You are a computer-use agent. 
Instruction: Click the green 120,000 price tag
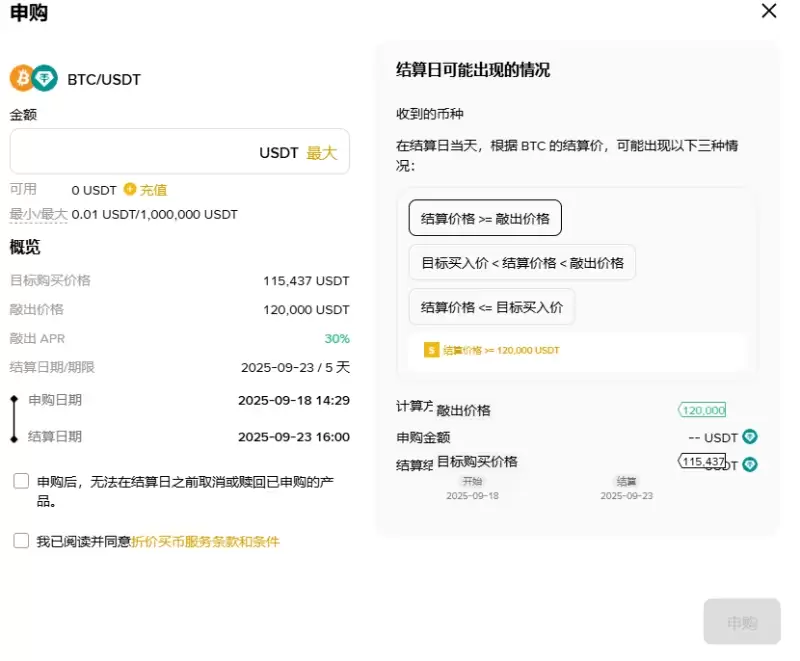704,410
